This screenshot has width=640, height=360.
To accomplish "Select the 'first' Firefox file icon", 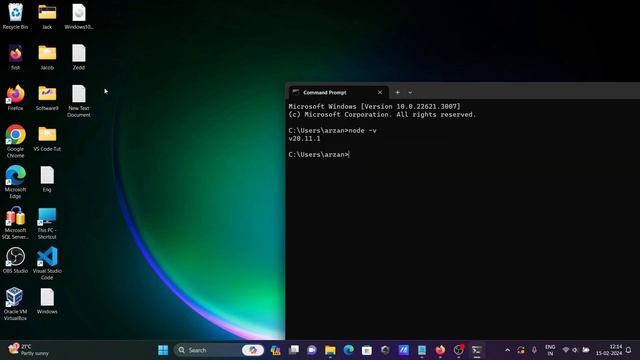I will pos(16,57).
